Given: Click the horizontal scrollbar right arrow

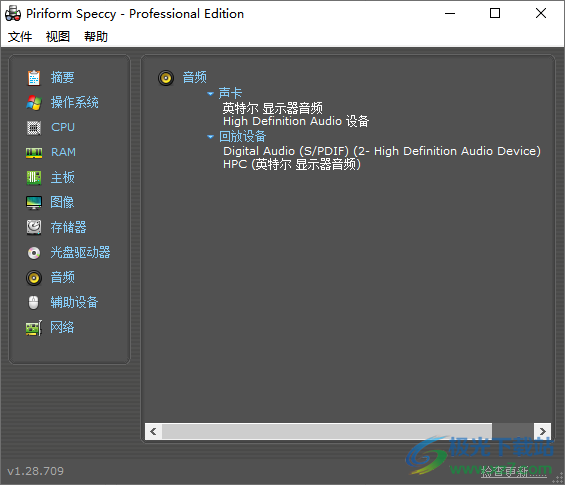Looking at the screenshot, I should [542, 431].
